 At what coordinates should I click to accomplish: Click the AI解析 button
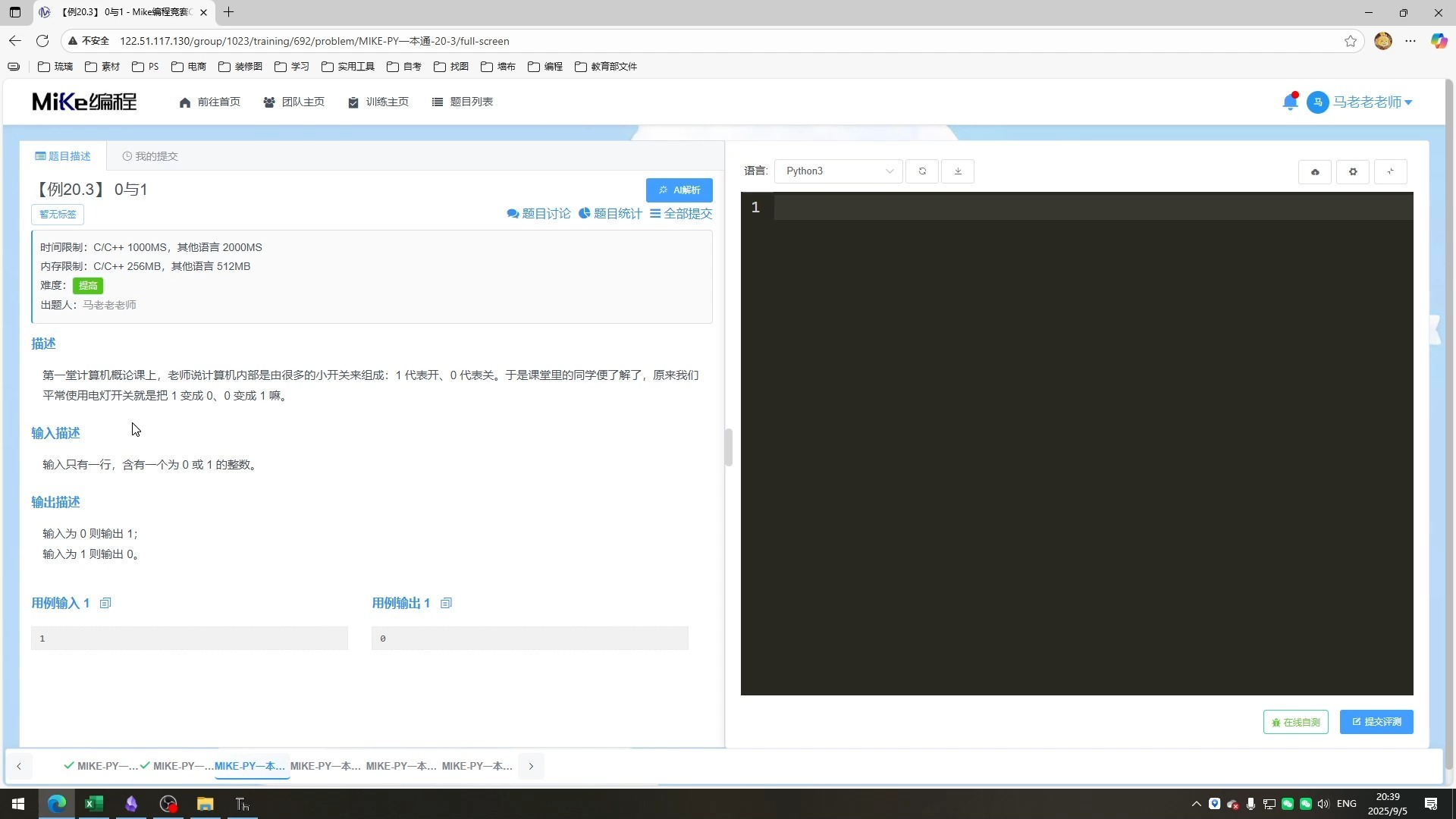click(x=679, y=190)
